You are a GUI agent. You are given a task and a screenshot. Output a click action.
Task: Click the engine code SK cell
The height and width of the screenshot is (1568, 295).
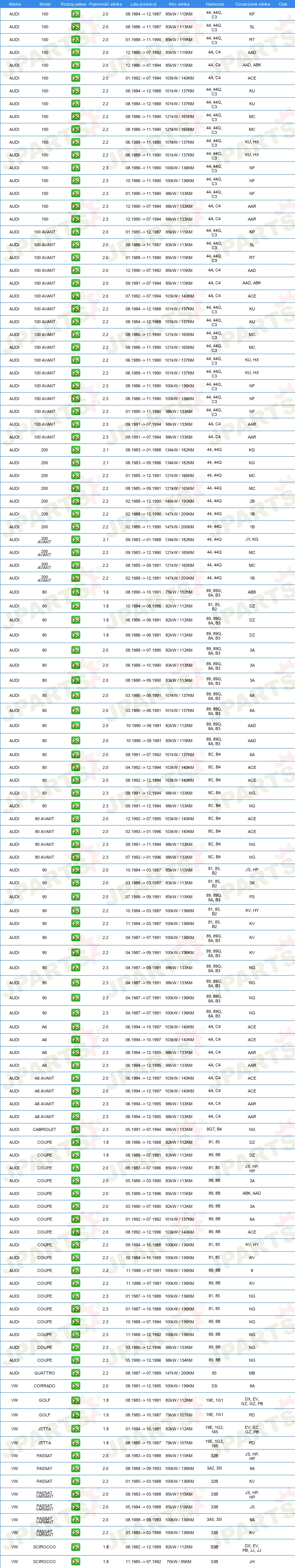click(252, 882)
